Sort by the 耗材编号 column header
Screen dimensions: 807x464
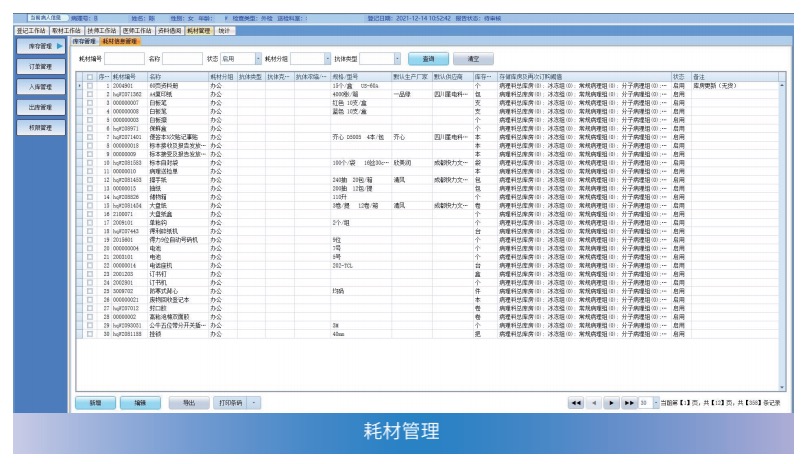pos(129,77)
